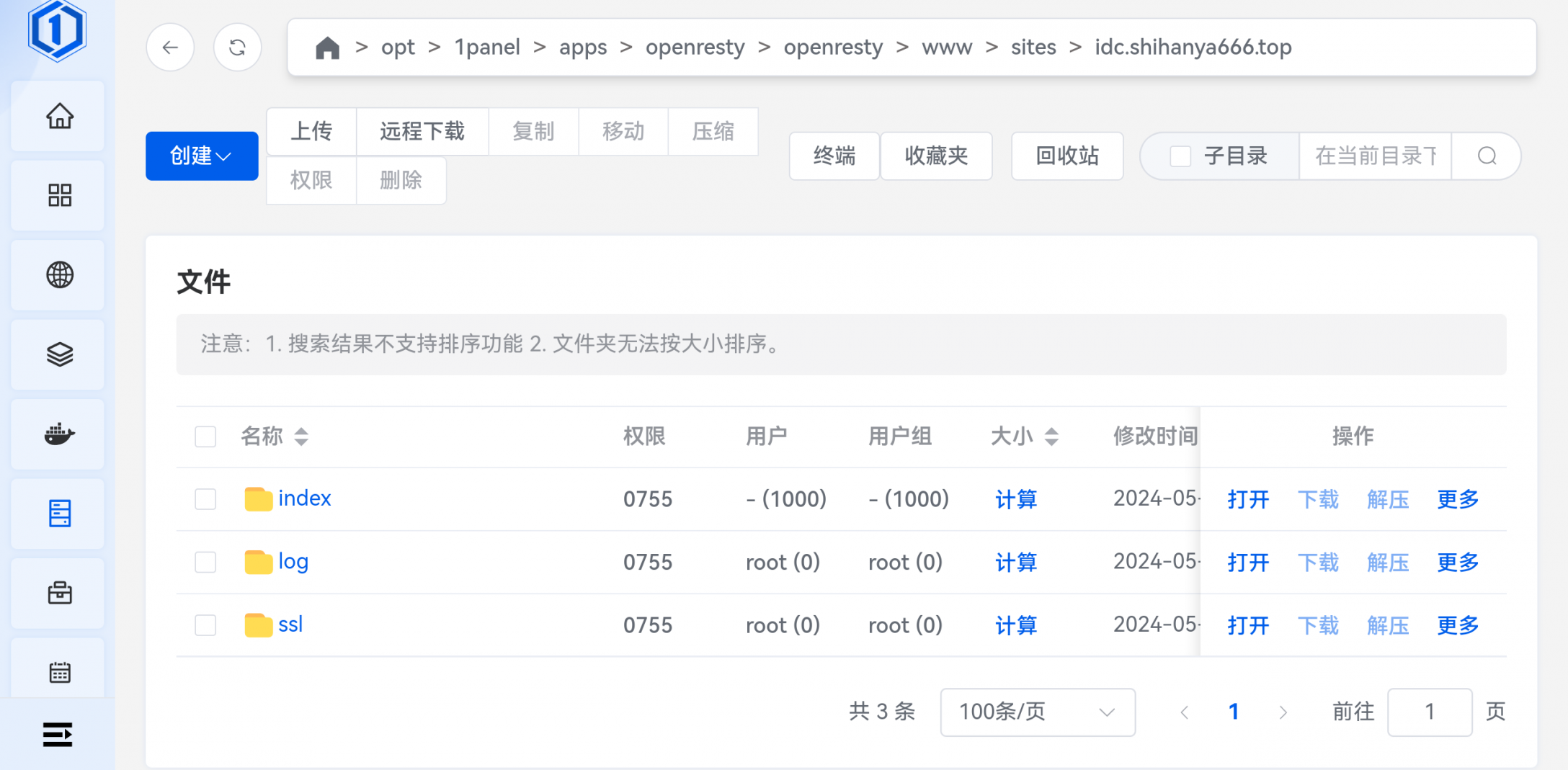
Task: Click 解压 for the ssl folder
Action: coord(1388,624)
